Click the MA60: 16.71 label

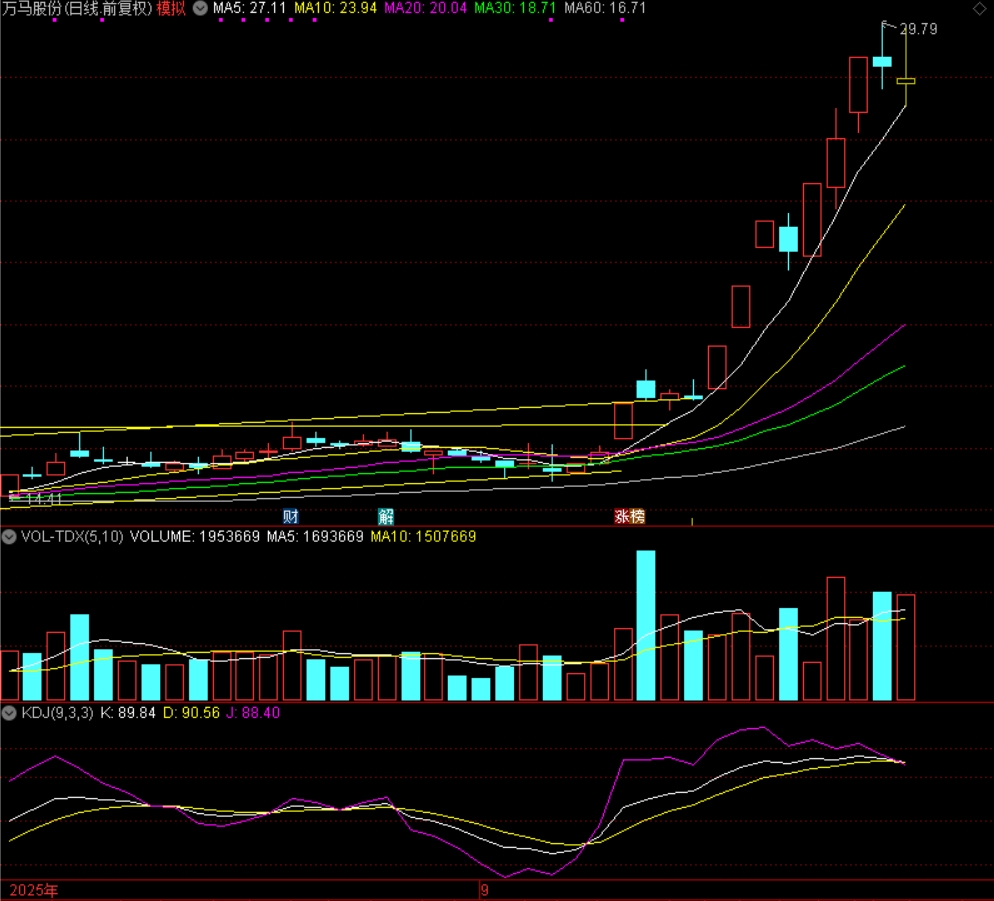605,8
